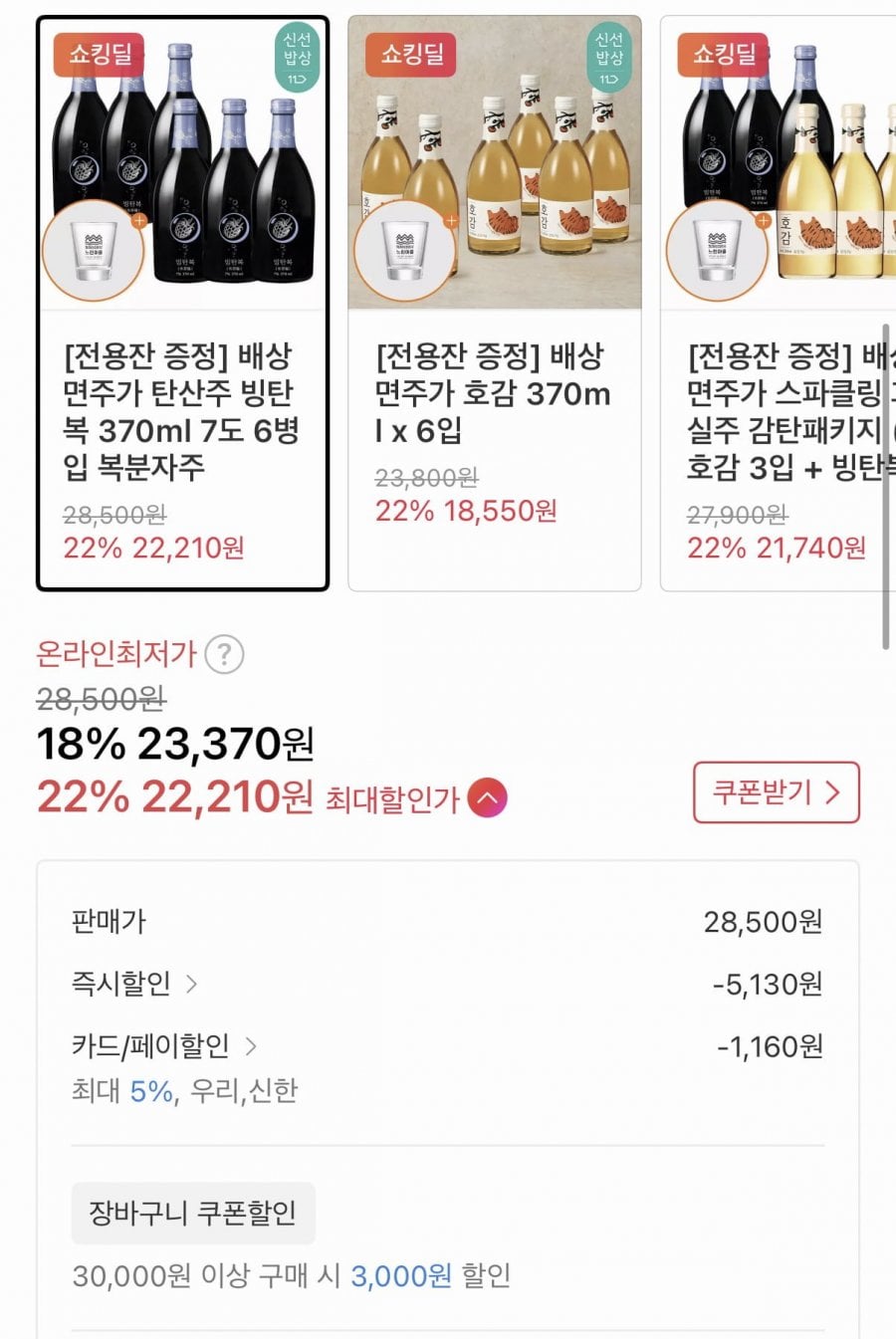Click the 쇼킹딜 badge on 호감 product
The width and height of the screenshot is (896, 1339).
click(412, 54)
